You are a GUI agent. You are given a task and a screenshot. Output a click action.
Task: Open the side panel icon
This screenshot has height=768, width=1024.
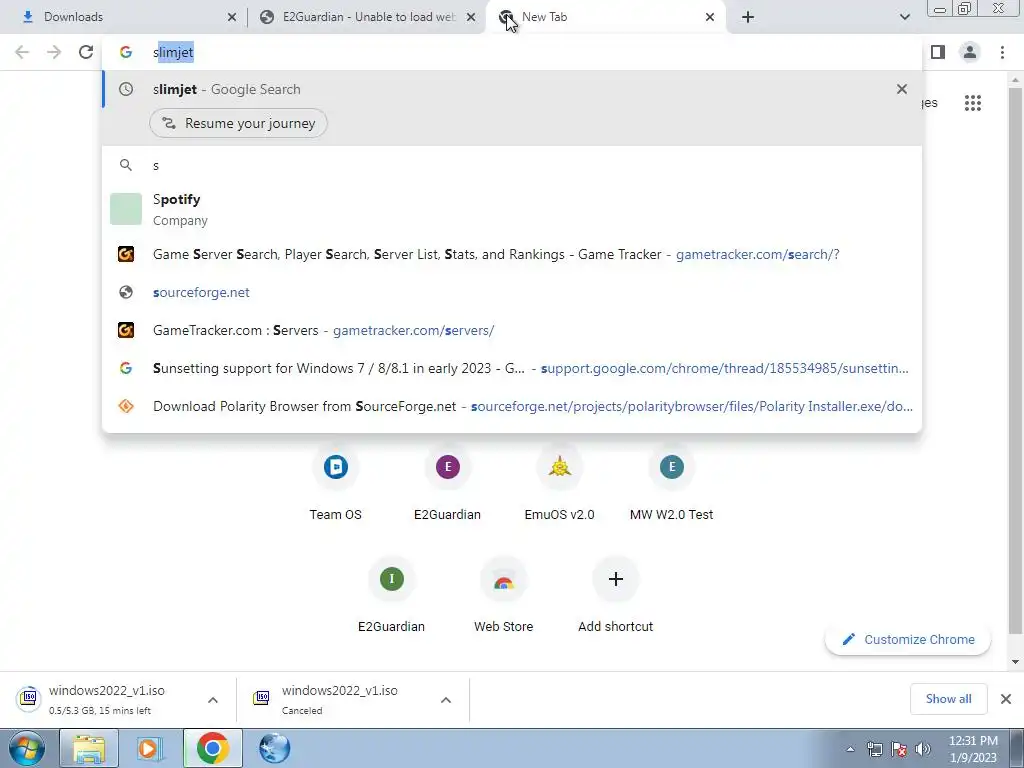(938, 52)
